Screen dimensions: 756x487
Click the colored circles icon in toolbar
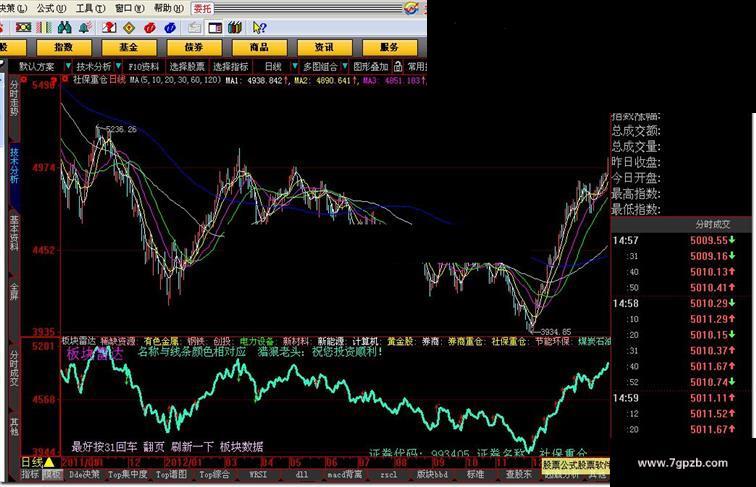point(23,27)
